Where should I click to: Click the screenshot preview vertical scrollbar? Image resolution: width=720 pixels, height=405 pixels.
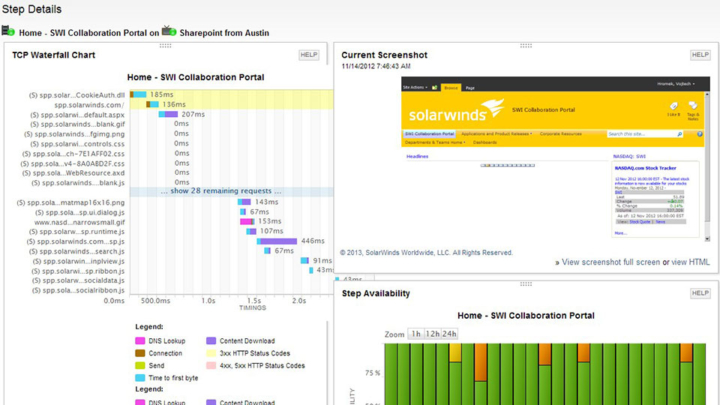click(707, 166)
